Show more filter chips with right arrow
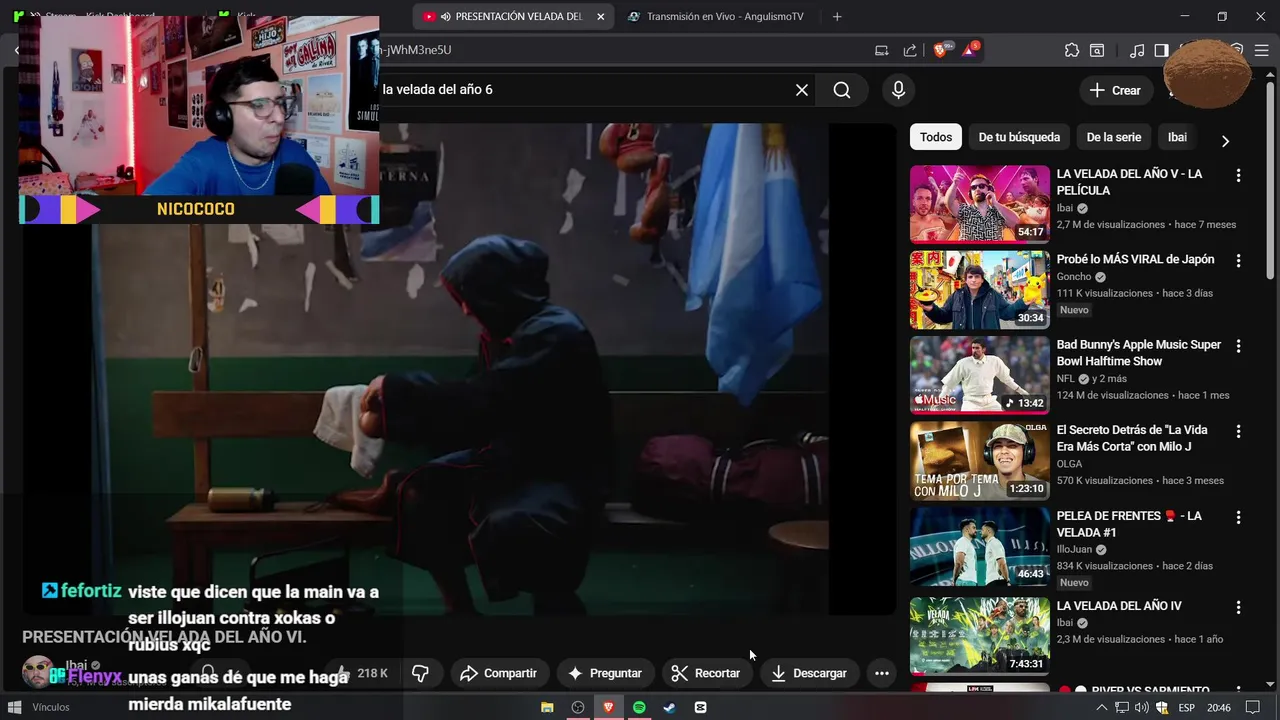This screenshot has height=720, width=1280. 1225,141
